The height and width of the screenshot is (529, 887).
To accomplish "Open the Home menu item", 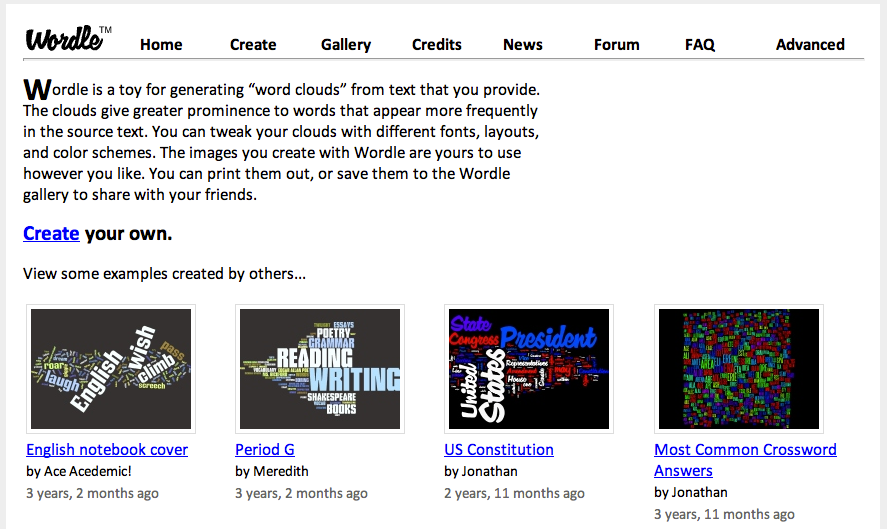I will tap(161, 45).
